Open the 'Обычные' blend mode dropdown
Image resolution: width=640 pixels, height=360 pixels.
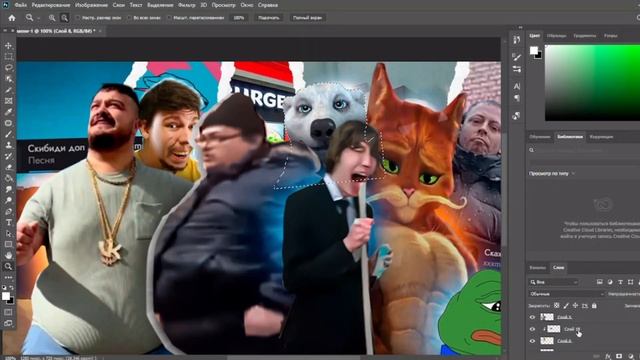566,294
